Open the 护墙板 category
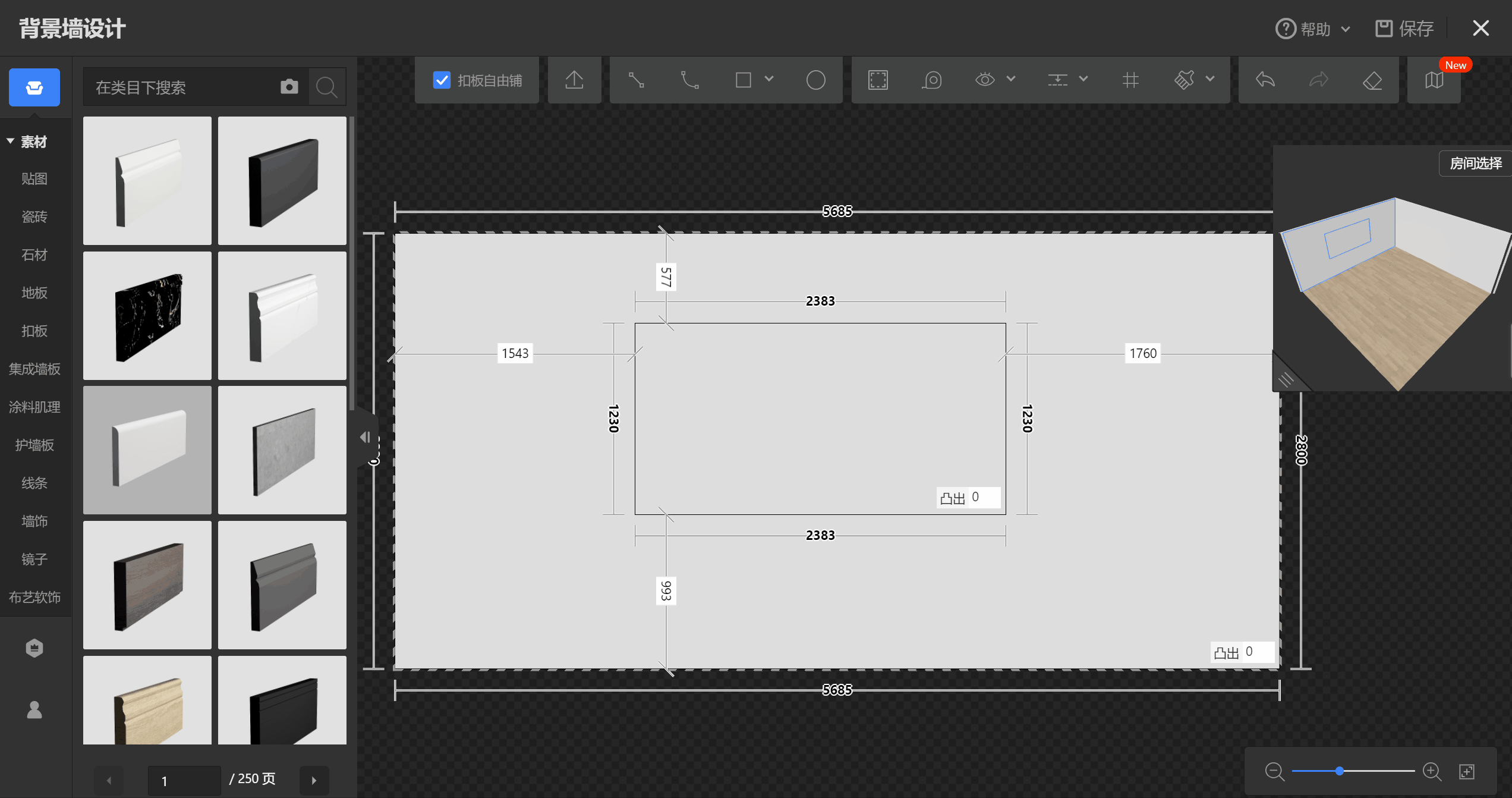Image resolution: width=1512 pixels, height=798 pixels. [34, 445]
